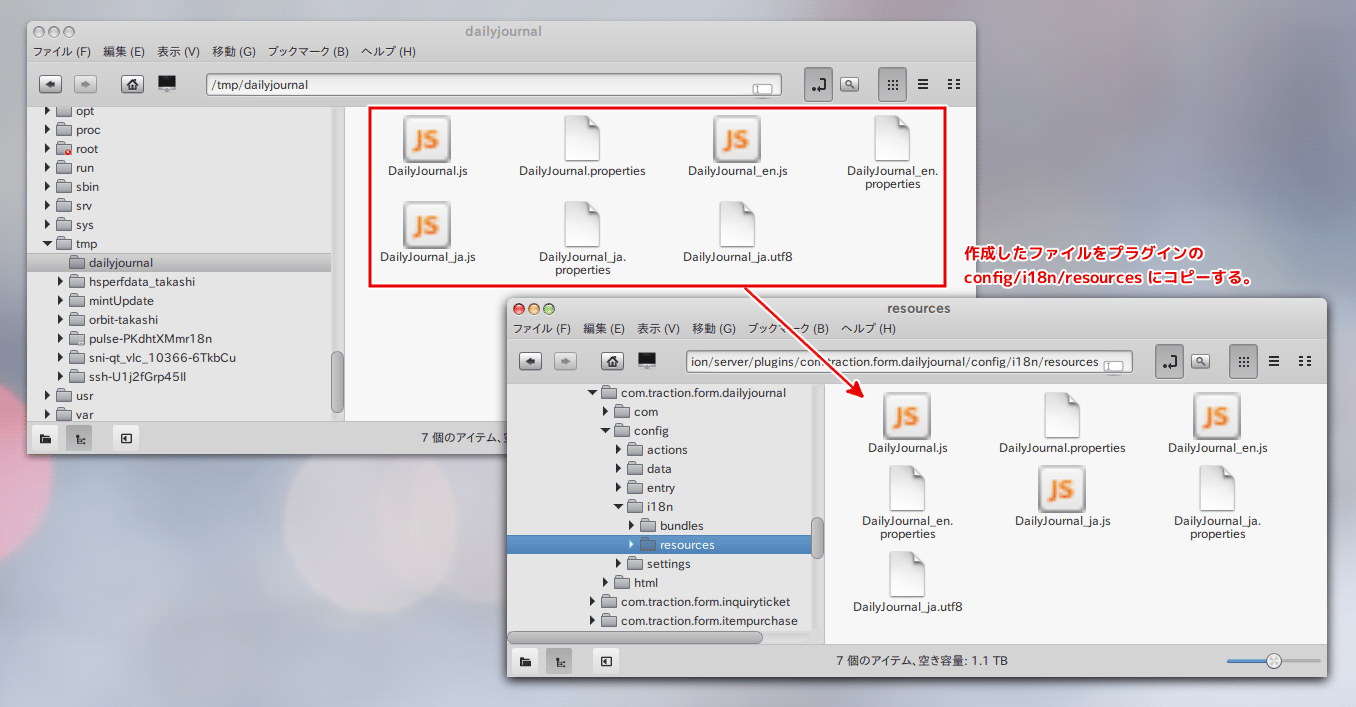Collapse the tmp folder in the tree
Screen dimensions: 1356x707
pyautogui.click(x=47, y=244)
